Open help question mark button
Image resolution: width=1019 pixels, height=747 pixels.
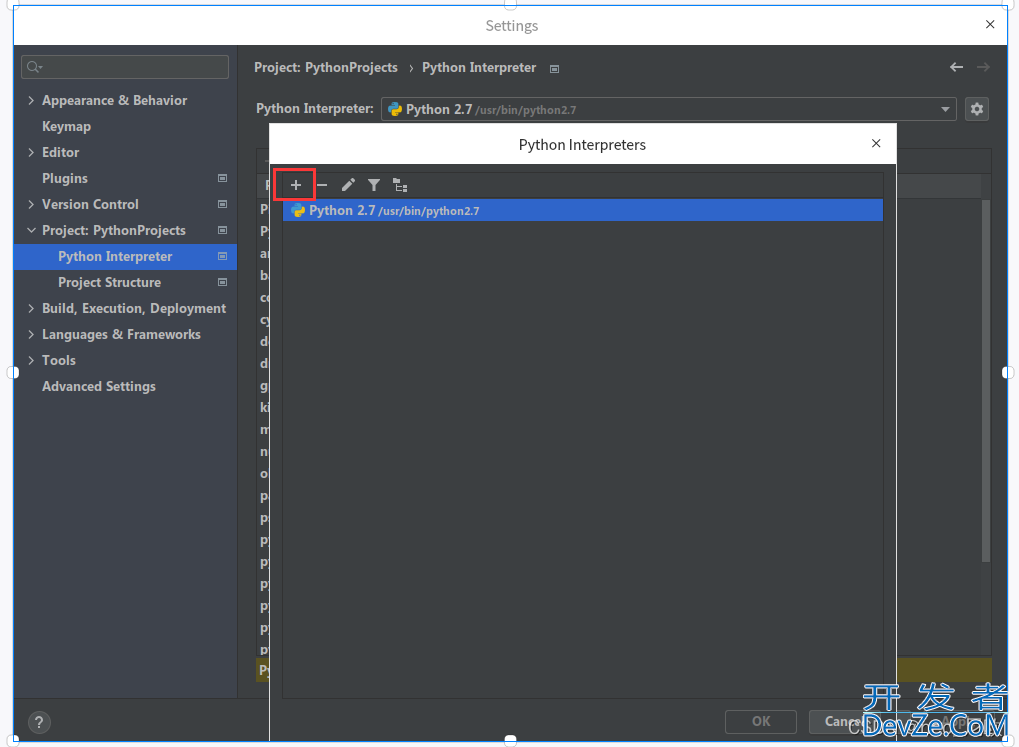tap(39, 722)
